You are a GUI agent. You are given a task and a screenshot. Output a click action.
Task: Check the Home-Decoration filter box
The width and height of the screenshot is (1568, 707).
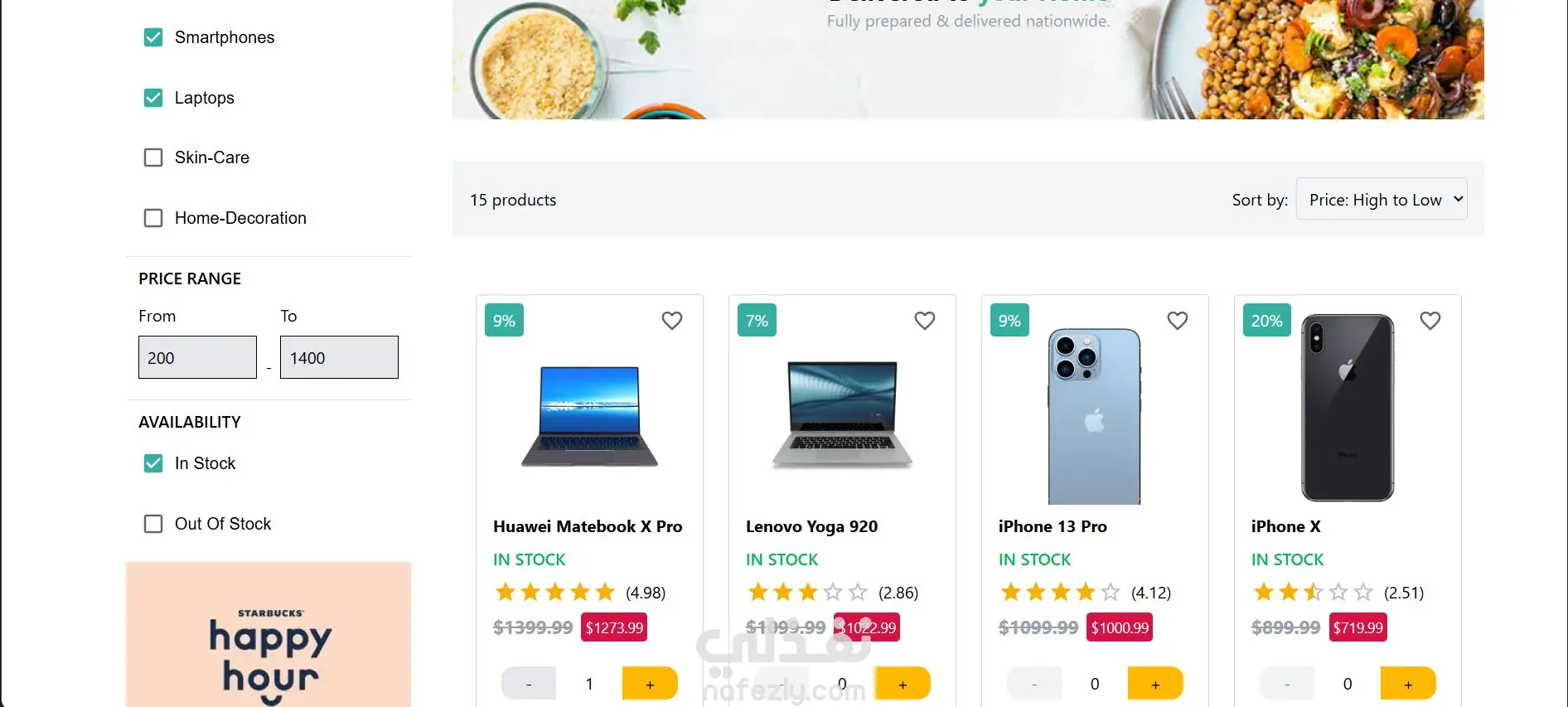tap(153, 218)
